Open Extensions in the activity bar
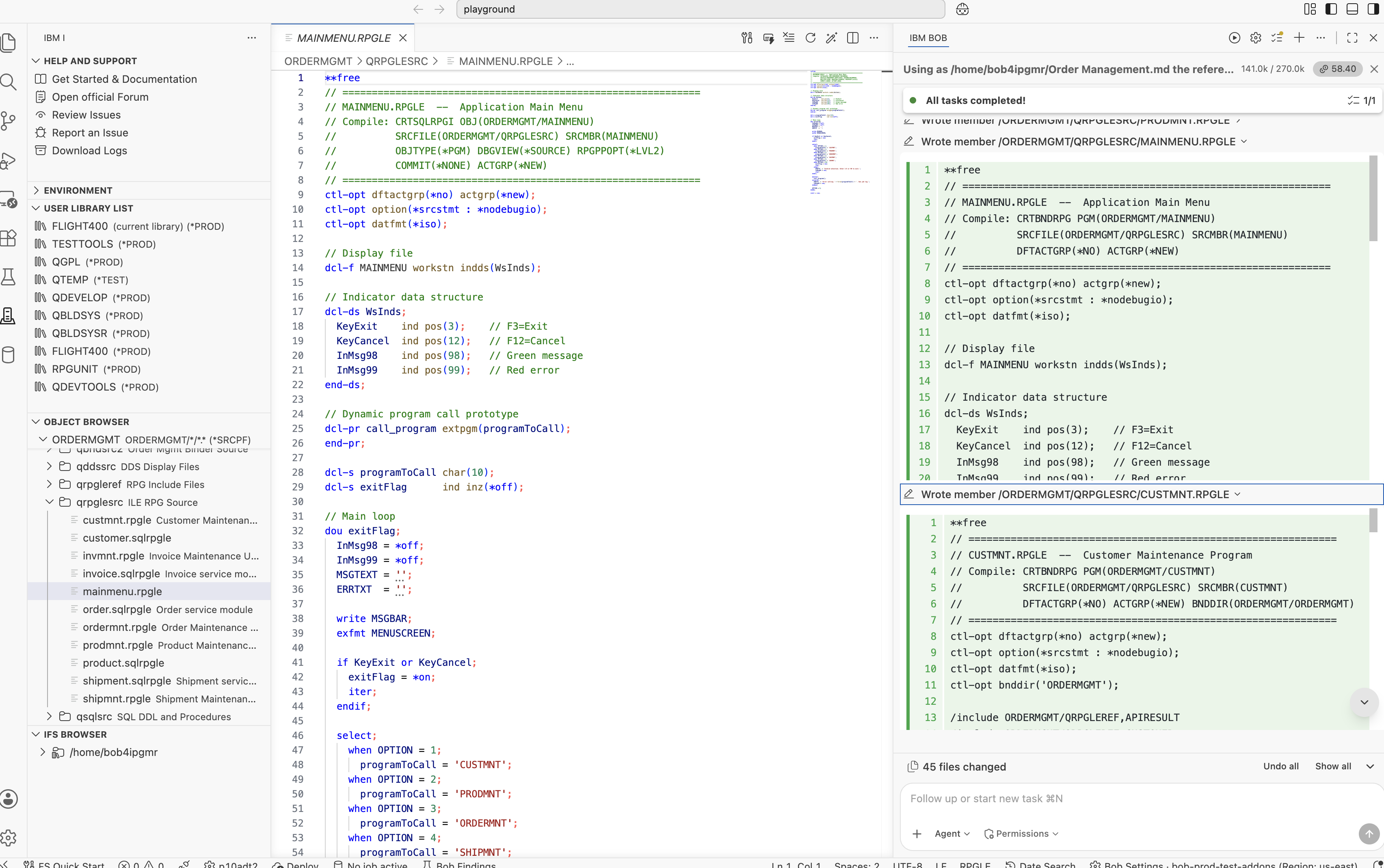The height and width of the screenshot is (868, 1384). [x=8, y=238]
